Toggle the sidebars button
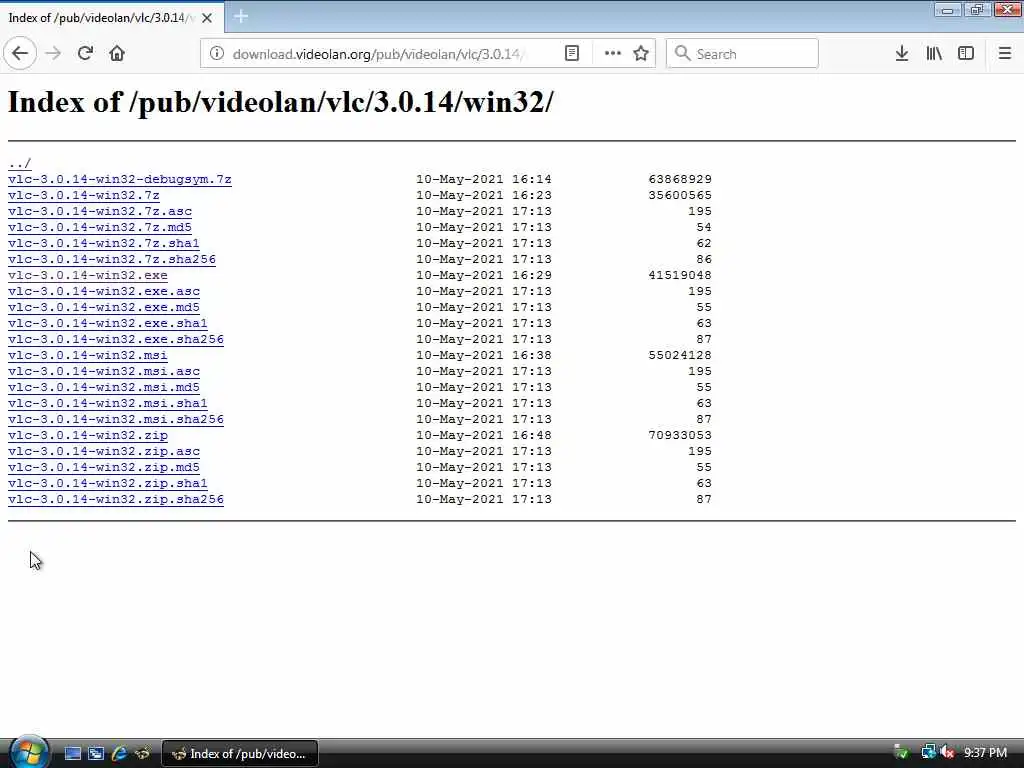 (x=966, y=54)
